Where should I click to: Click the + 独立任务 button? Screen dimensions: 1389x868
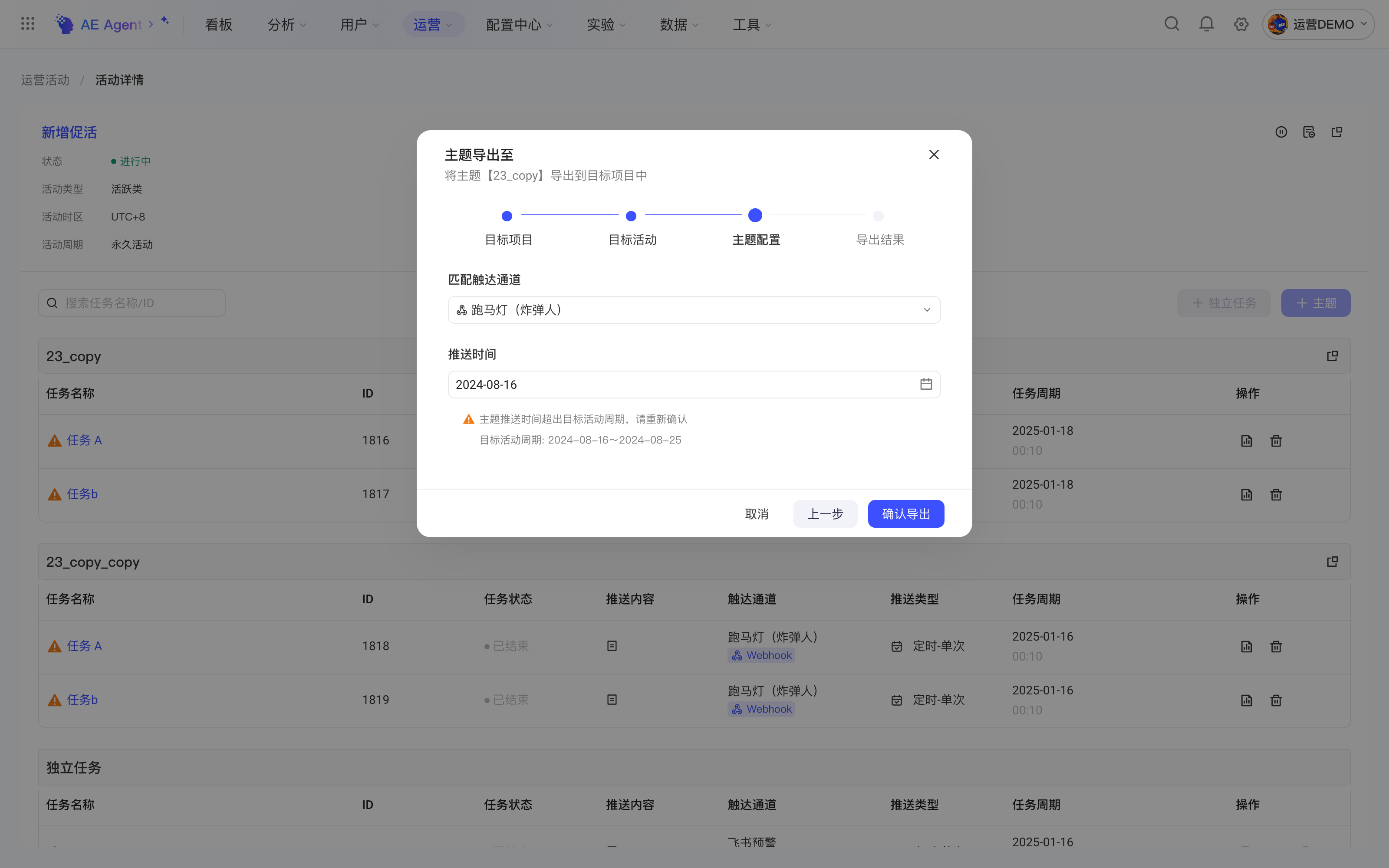pos(1224,303)
